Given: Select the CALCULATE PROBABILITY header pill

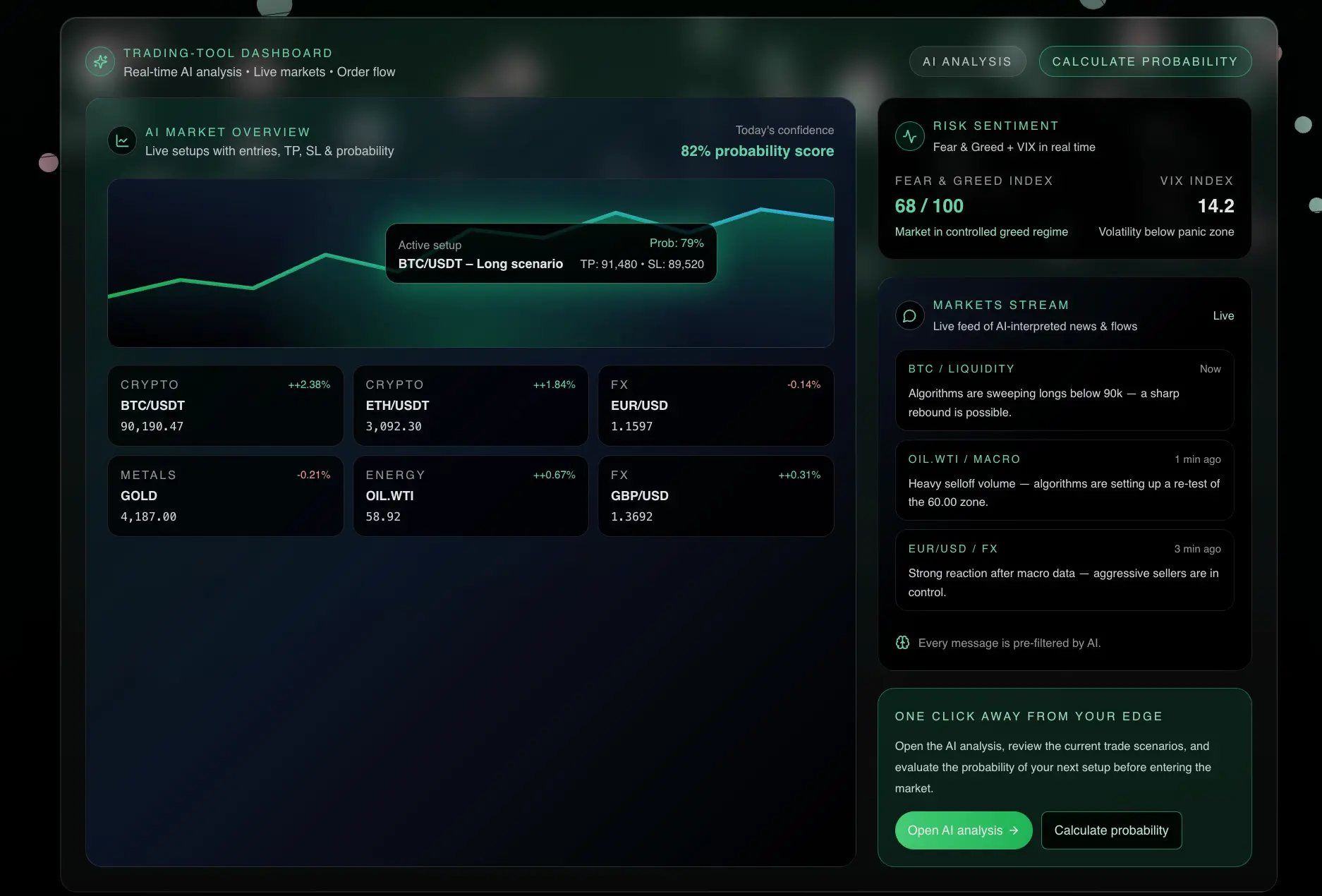Looking at the screenshot, I should (1144, 61).
